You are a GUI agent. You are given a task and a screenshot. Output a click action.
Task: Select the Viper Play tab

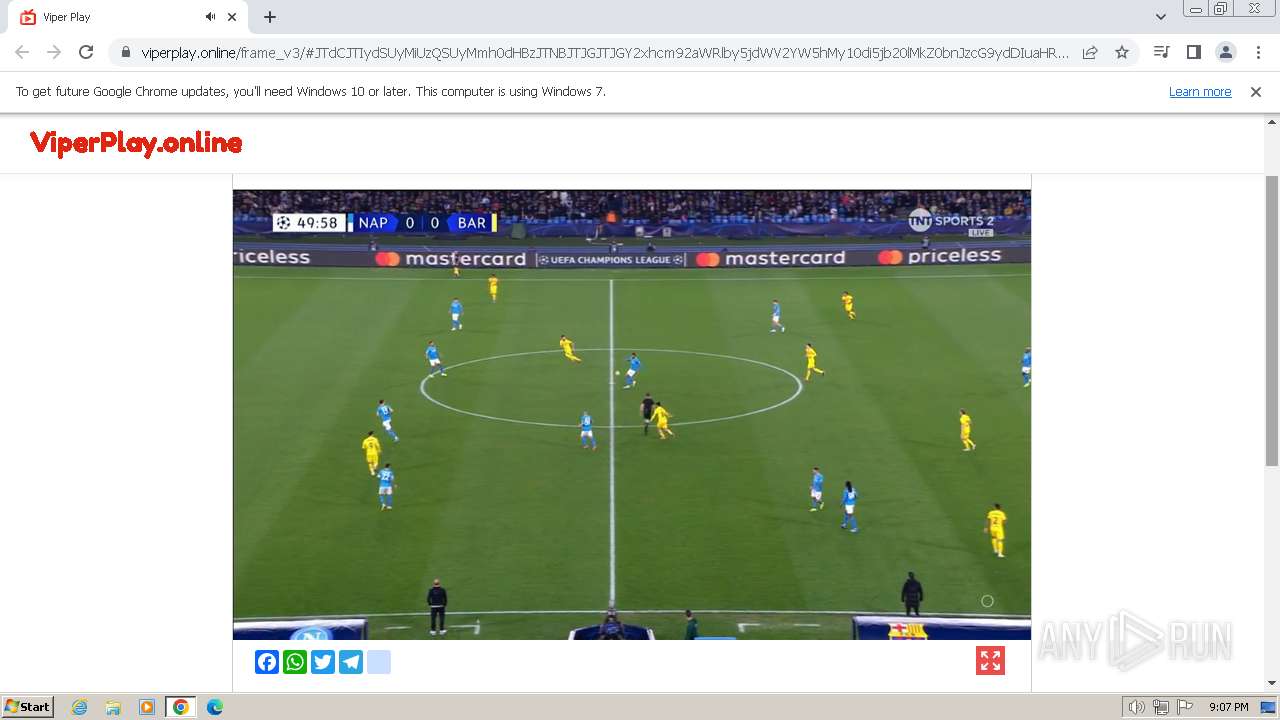point(124,17)
